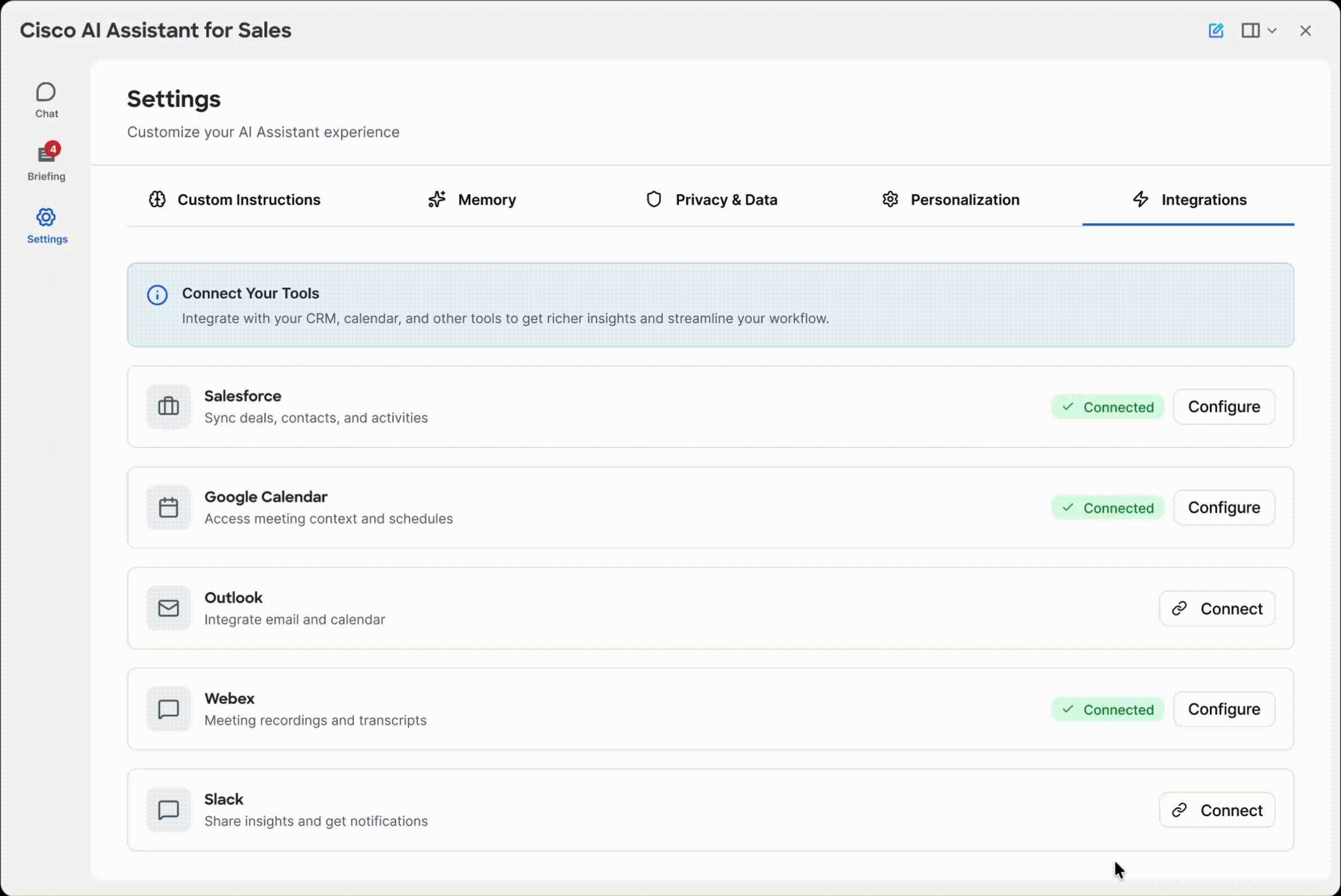
Task: Configure the Salesforce integration
Action: [1224, 407]
